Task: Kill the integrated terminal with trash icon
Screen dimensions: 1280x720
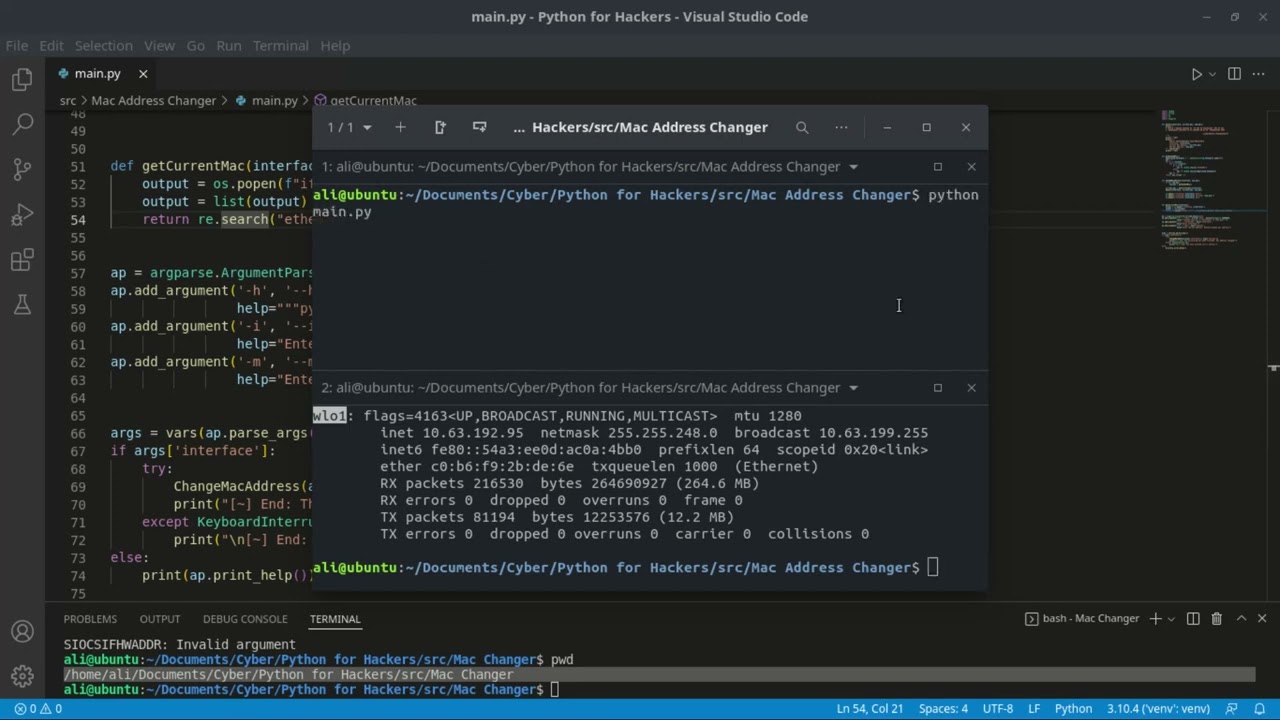Action: [1217, 619]
